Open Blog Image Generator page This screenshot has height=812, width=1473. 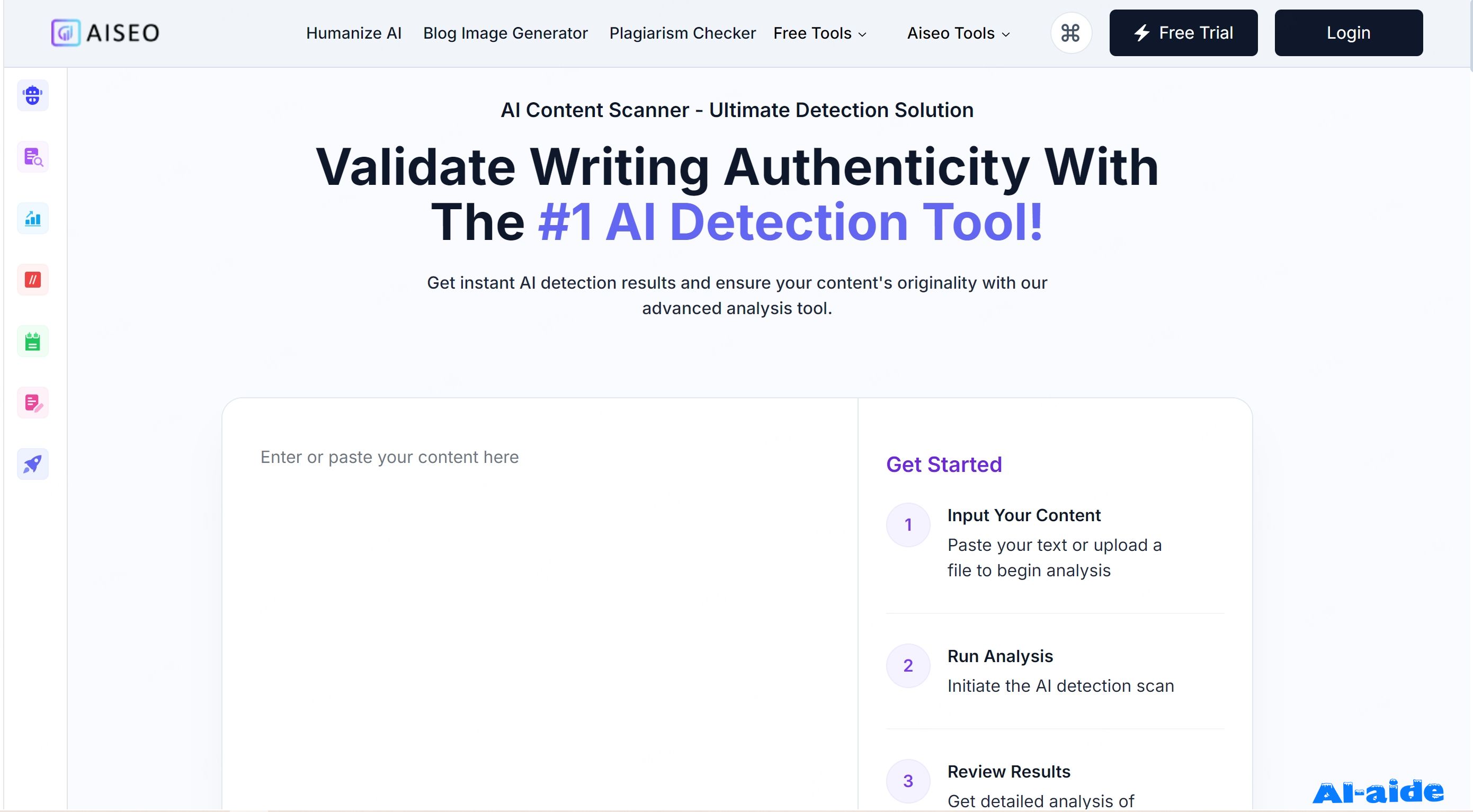(505, 33)
